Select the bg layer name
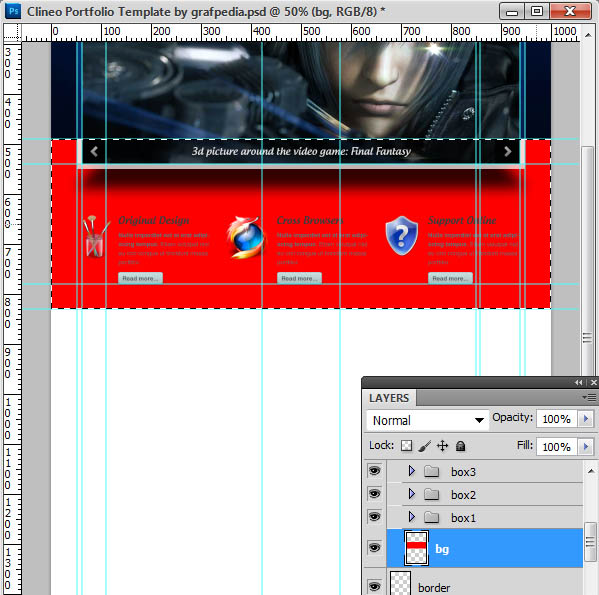Screen dimensions: 599x595 (442, 549)
